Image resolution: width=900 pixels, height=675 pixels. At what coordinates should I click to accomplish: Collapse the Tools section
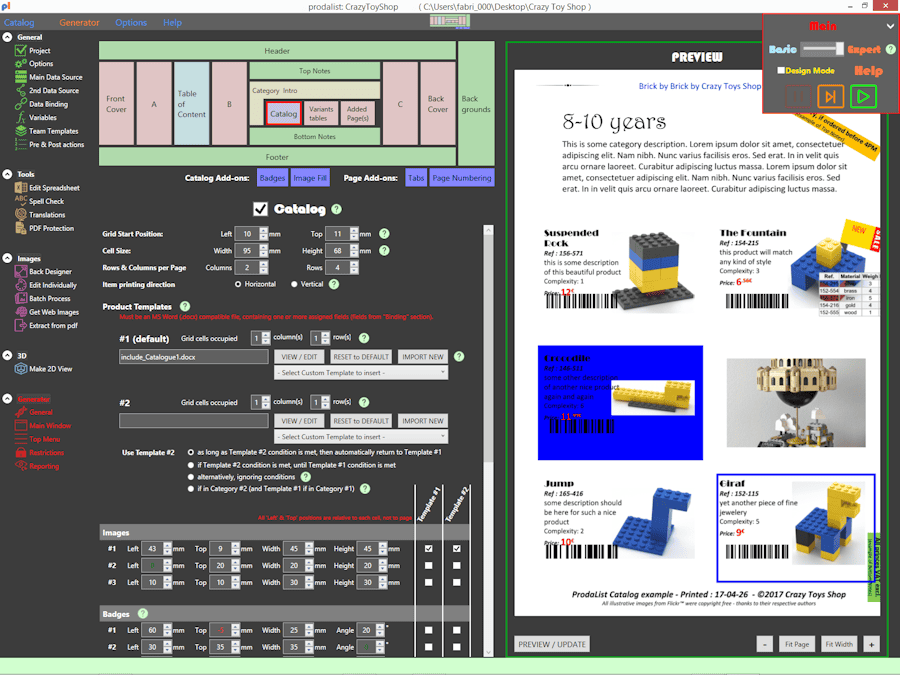pyautogui.click(x=7, y=174)
